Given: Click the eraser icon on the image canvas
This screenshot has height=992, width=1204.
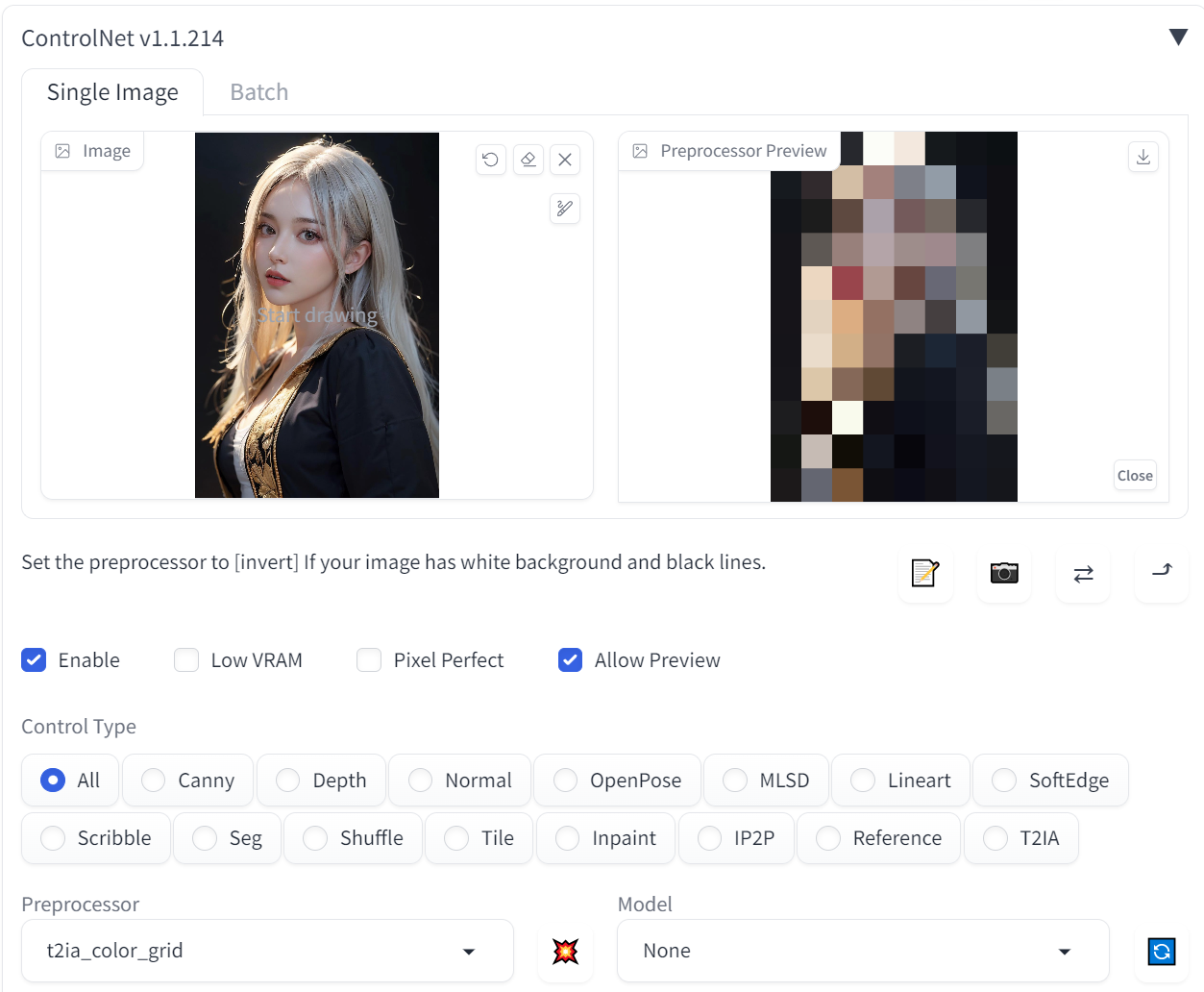Looking at the screenshot, I should coord(528,160).
